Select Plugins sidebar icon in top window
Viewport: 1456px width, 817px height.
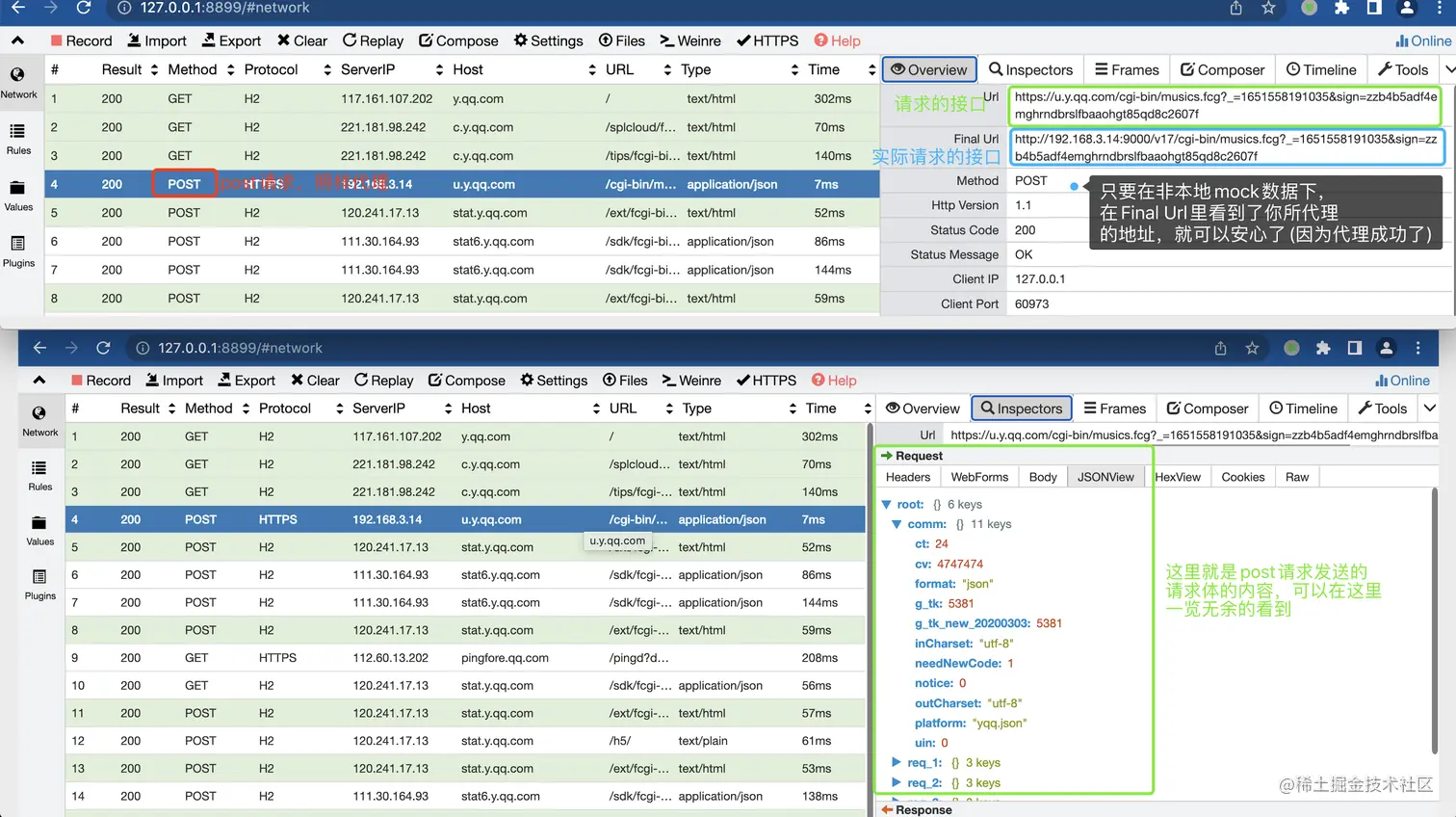point(18,251)
